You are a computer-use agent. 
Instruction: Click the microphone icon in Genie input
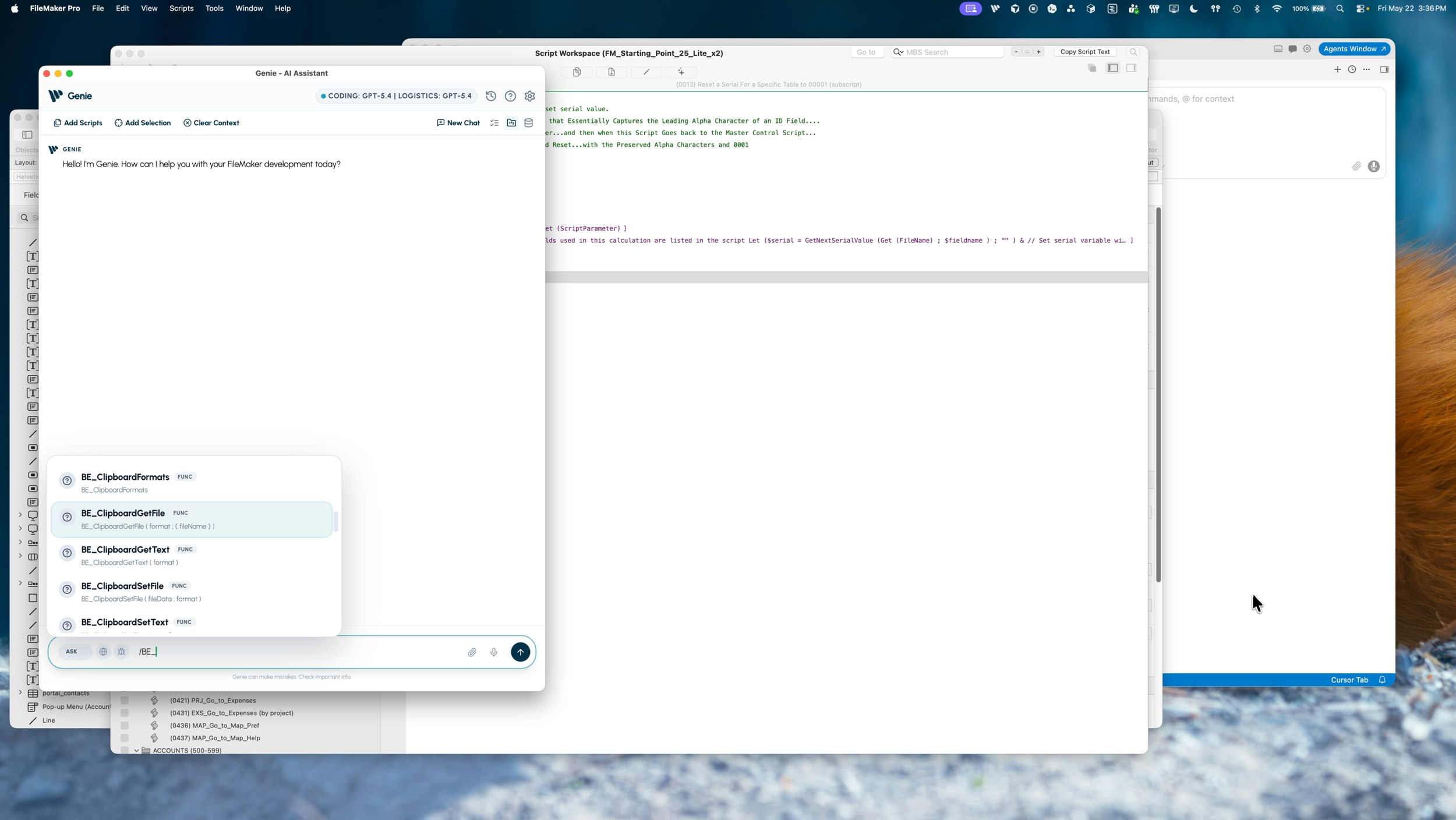(494, 652)
